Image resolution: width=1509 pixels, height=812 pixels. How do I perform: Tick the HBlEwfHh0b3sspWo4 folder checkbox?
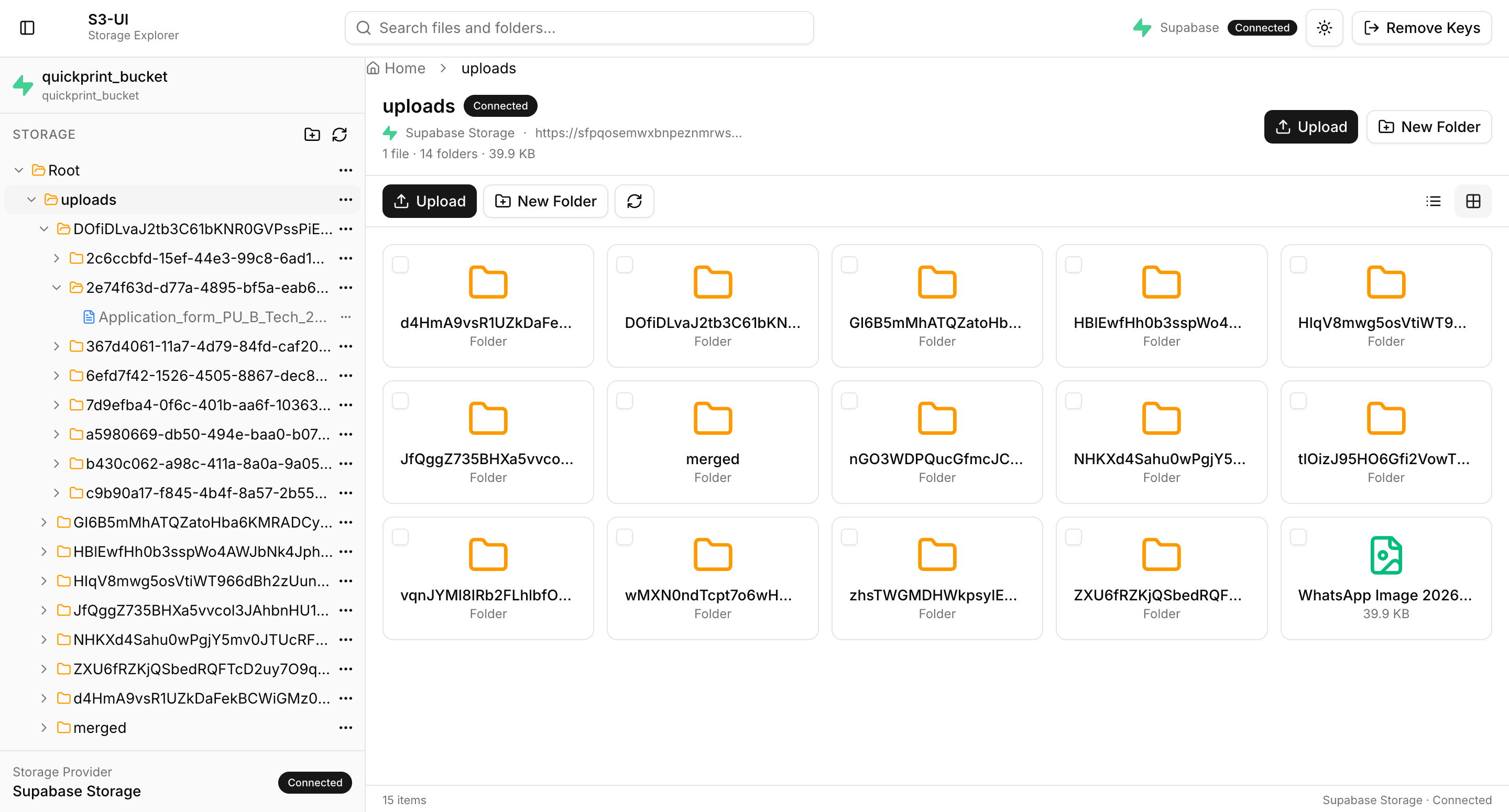(x=1073, y=264)
